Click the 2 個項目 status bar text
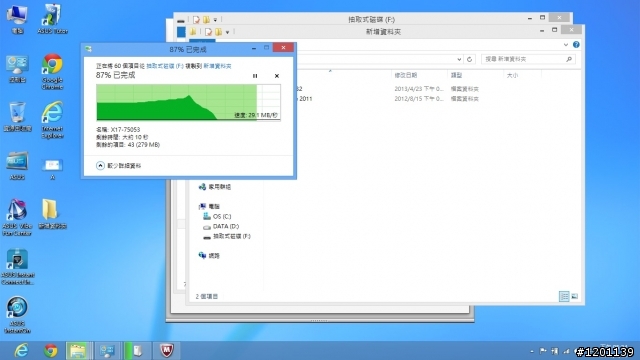 [207, 296]
